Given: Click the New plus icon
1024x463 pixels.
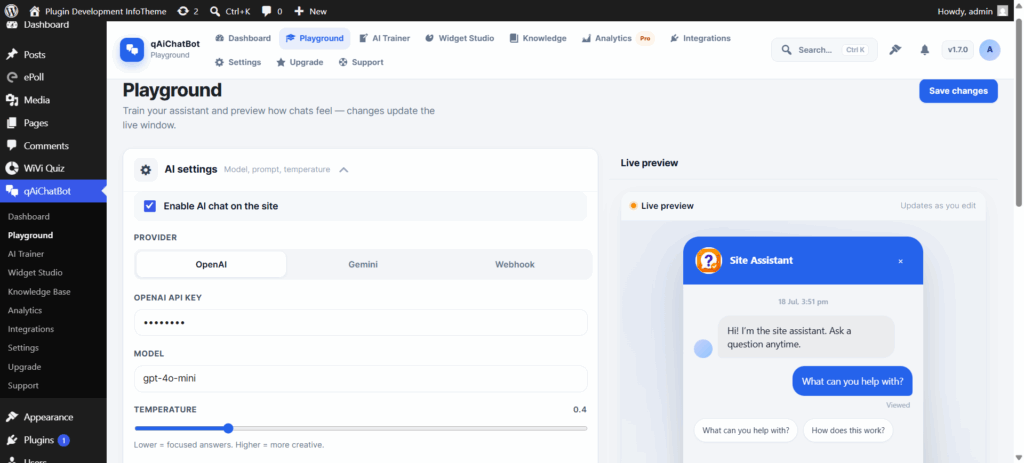Looking at the screenshot, I should click(x=298, y=11).
